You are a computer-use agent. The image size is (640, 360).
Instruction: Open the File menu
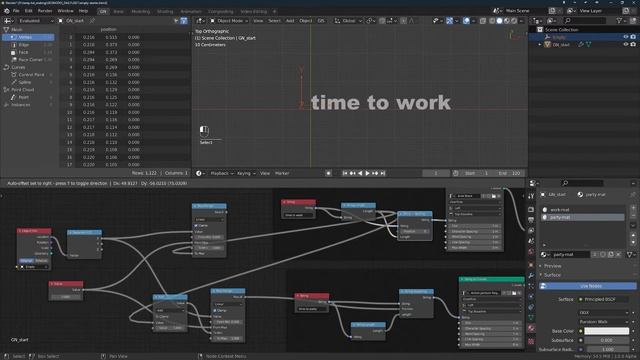pos(16,11)
